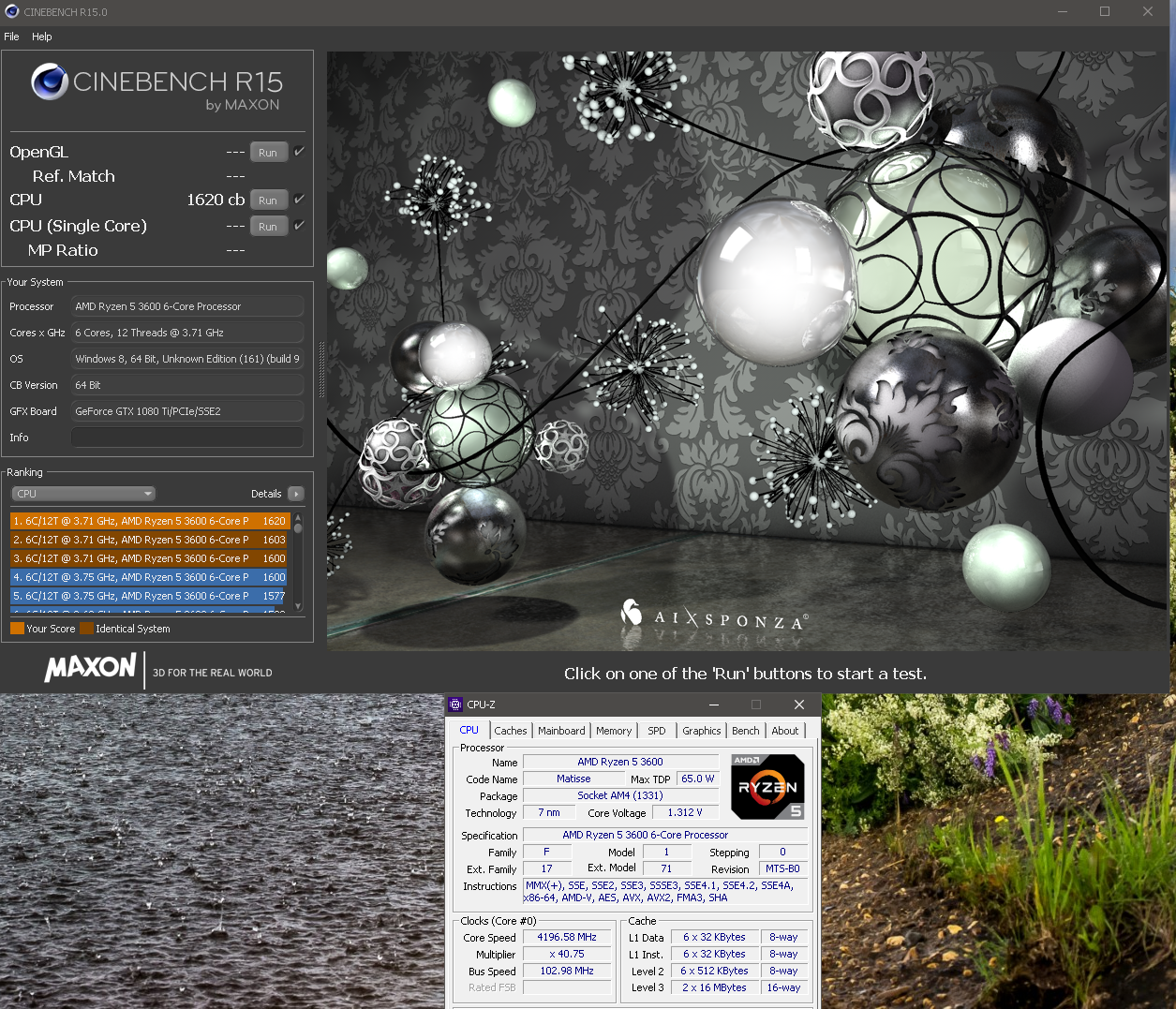Screen dimensions: 1176x1009
Task: Select ranking entry 4 at 3.75 GHz
Action: pos(150,577)
